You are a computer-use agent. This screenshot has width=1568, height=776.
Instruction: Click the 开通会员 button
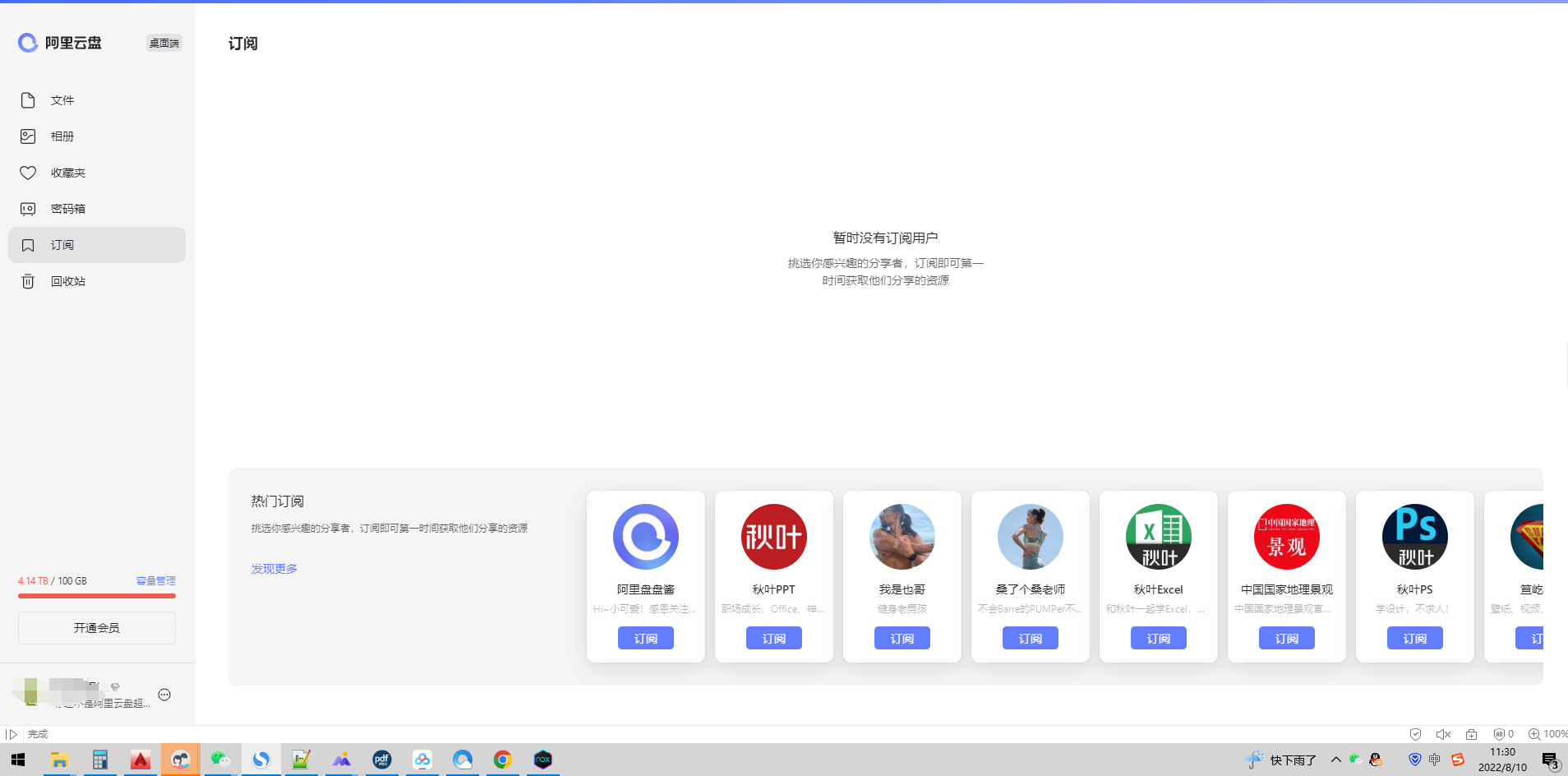[97, 628]
